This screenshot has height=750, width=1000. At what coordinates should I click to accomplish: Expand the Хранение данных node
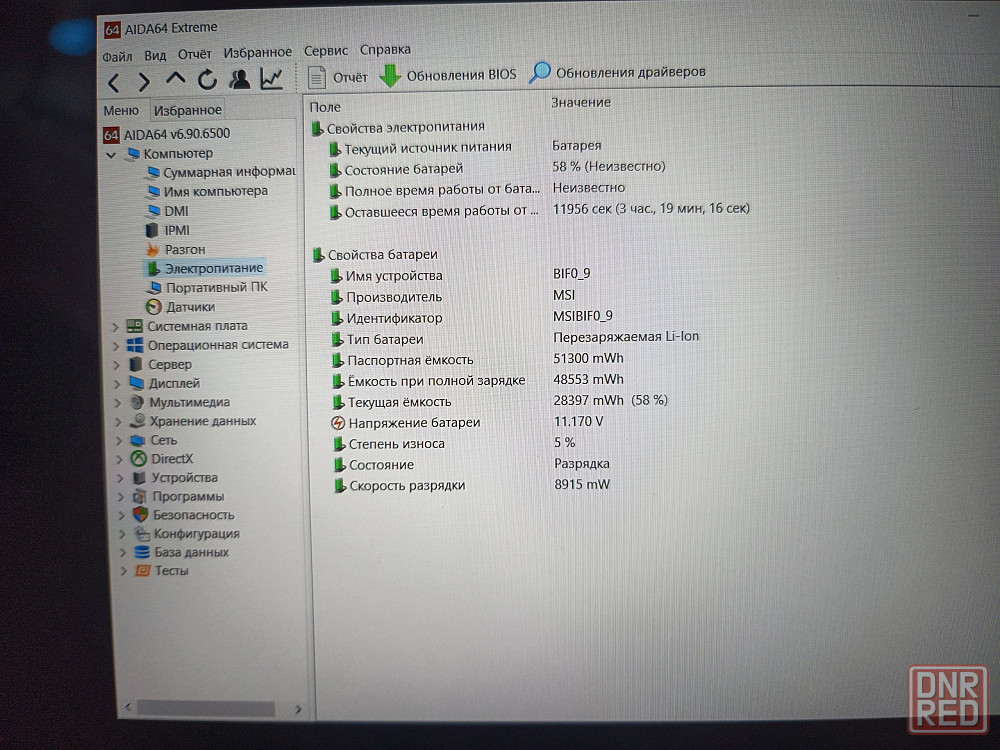[x=119, y=422]
